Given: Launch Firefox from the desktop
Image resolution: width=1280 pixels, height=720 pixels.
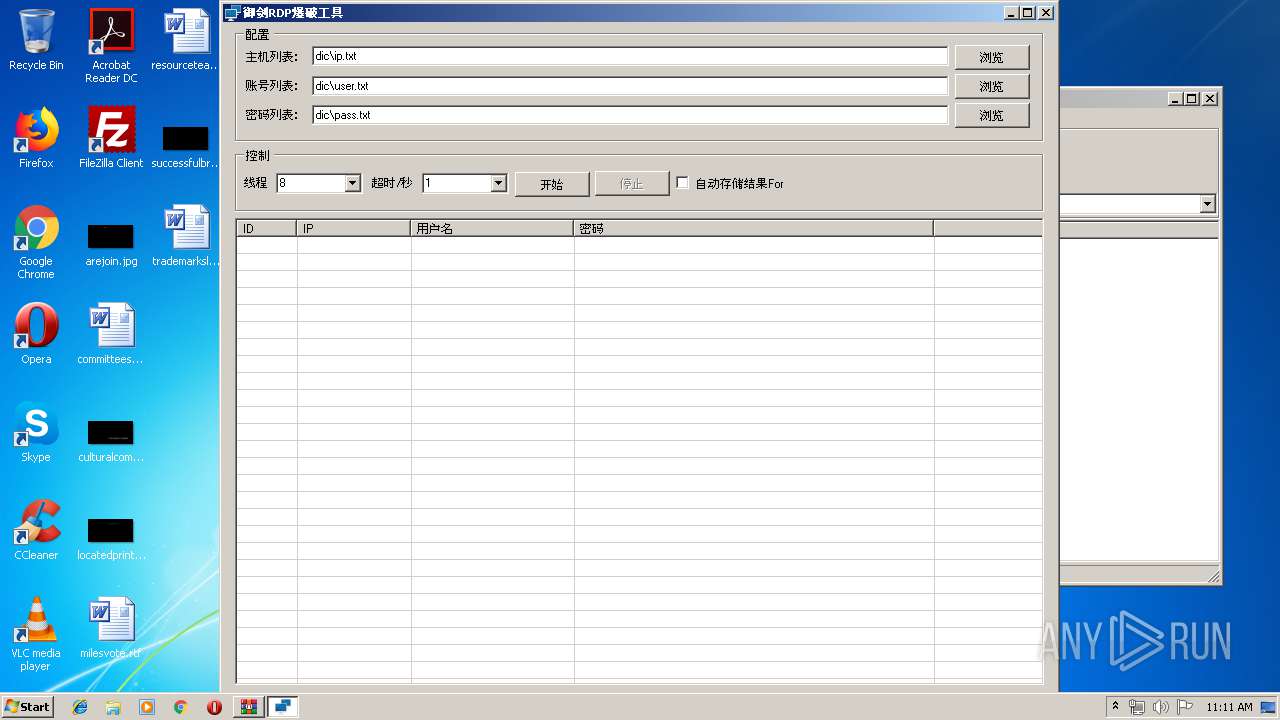Looking at the screenshot, I should pyautogui.click(x=36, y=138).
